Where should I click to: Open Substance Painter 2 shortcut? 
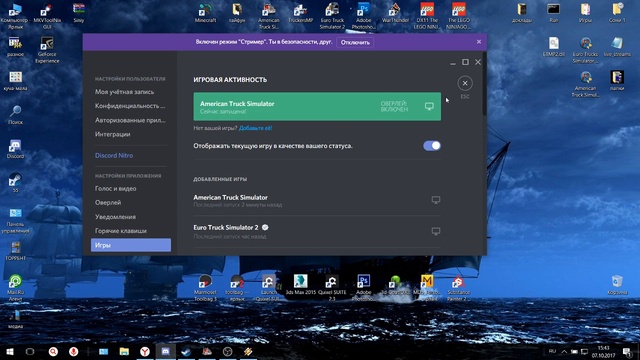[458, 288]
